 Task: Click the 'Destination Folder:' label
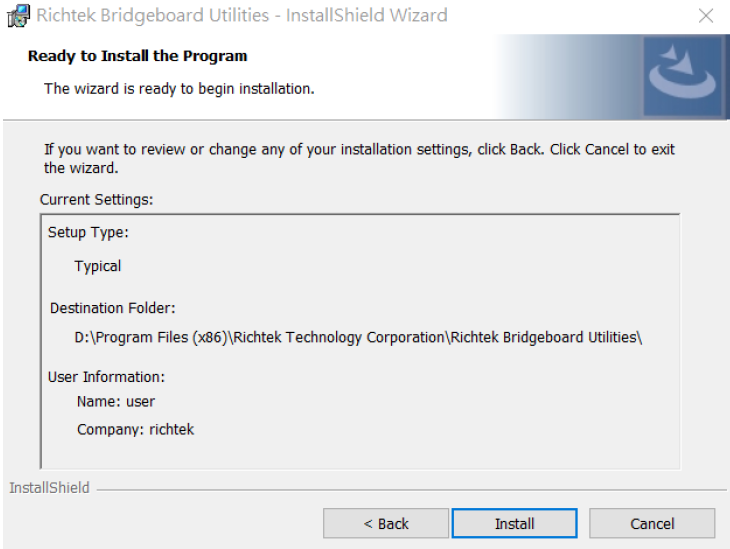(x=113, y=308)
